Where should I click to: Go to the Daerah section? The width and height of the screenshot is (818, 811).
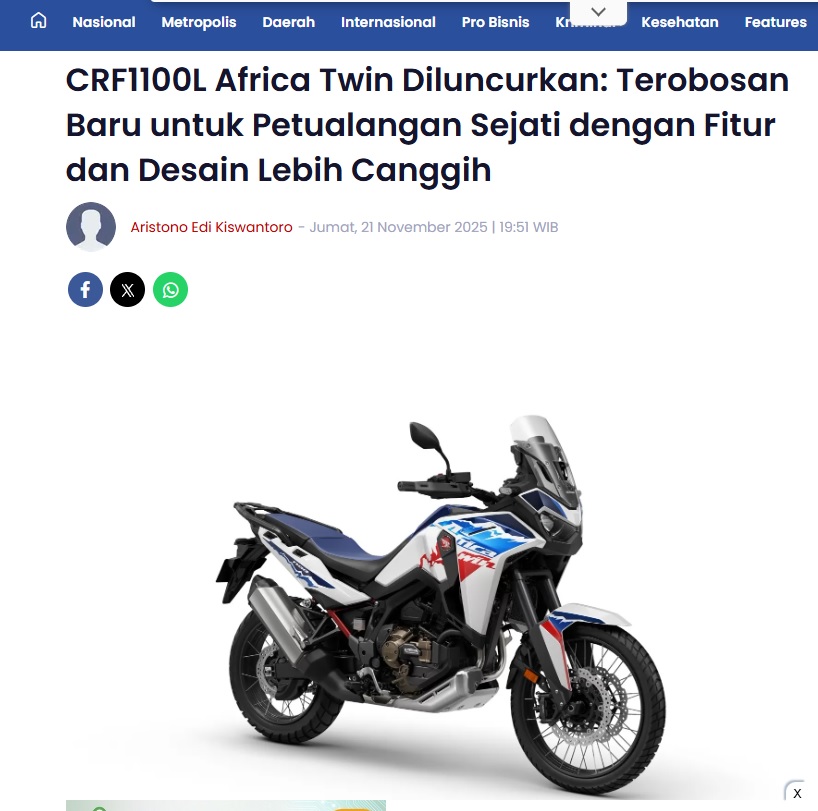tap(288, 22)
